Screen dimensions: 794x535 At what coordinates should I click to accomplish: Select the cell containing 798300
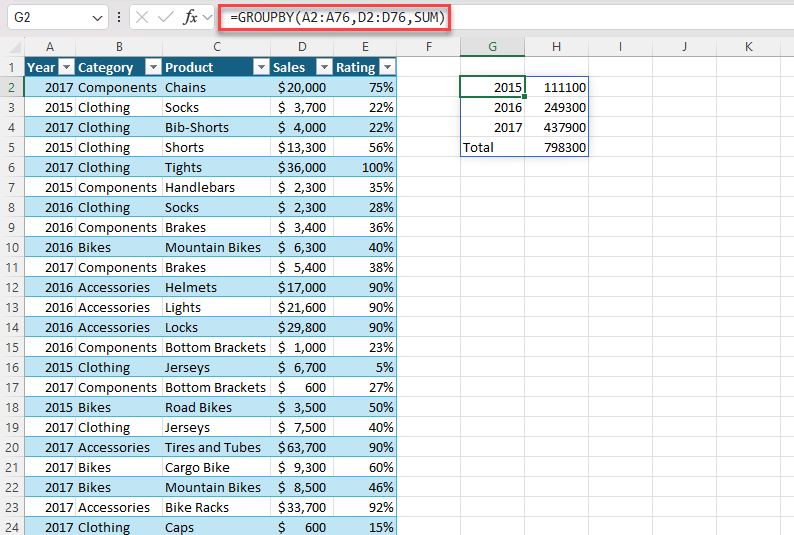point(556,147)
